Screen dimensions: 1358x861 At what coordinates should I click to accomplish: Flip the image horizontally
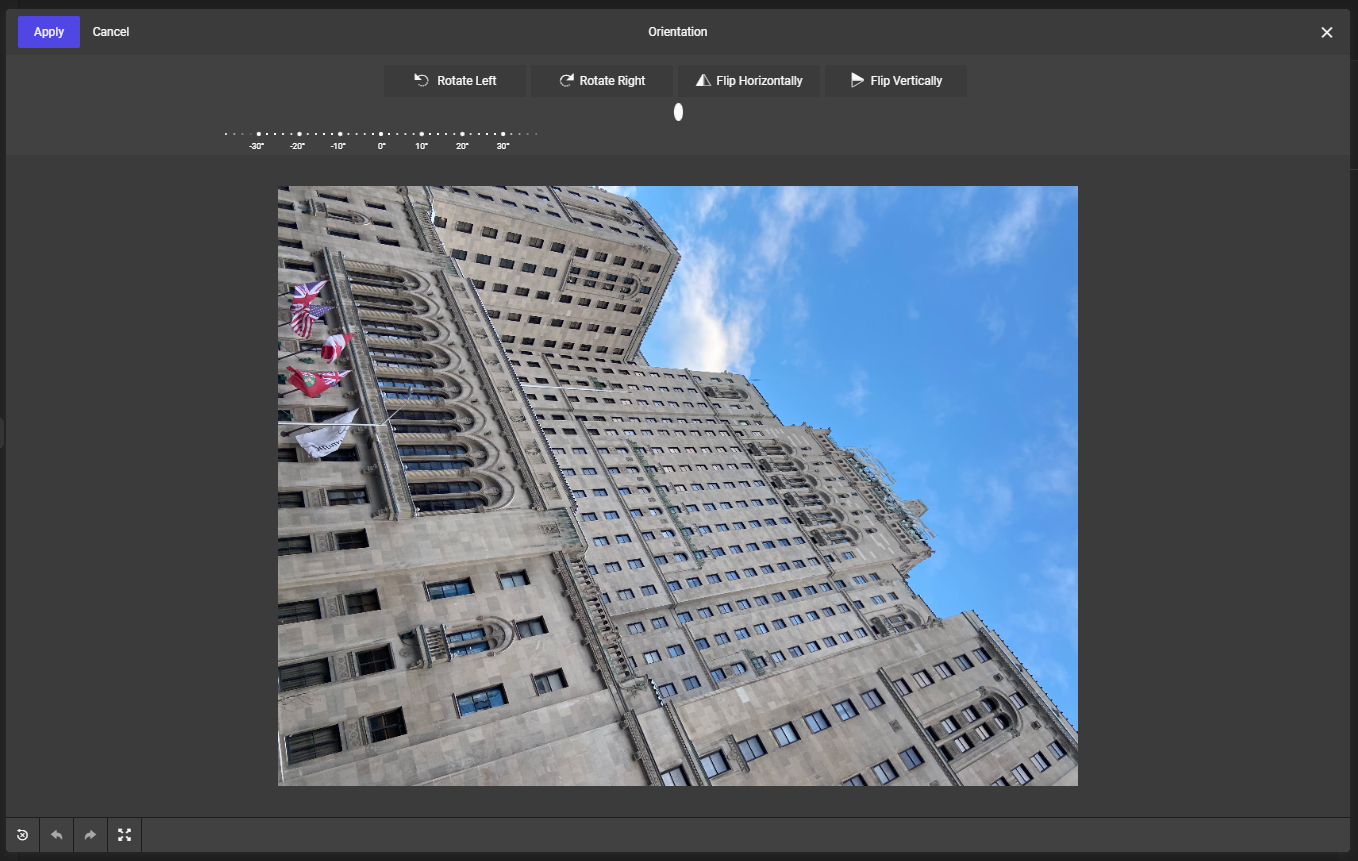pyautogui.click(x=749, y=81)
